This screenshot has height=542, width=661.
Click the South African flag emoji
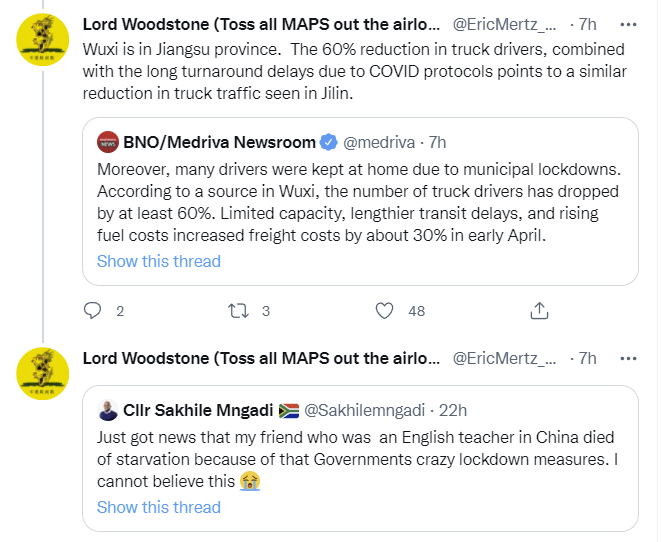pos(289,411)
